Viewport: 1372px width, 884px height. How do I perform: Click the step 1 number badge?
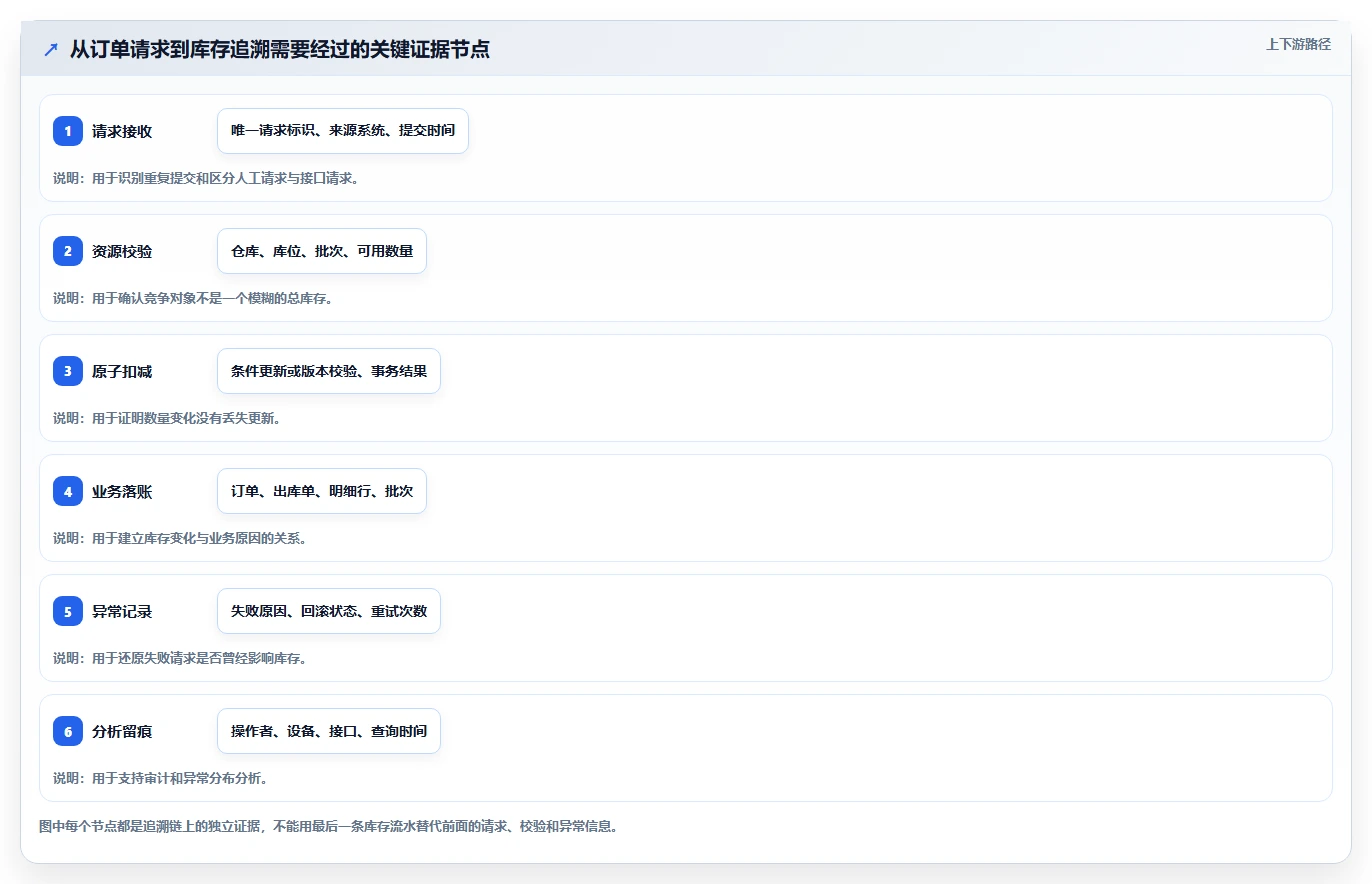pyautogui.click(x=68, y=131)
